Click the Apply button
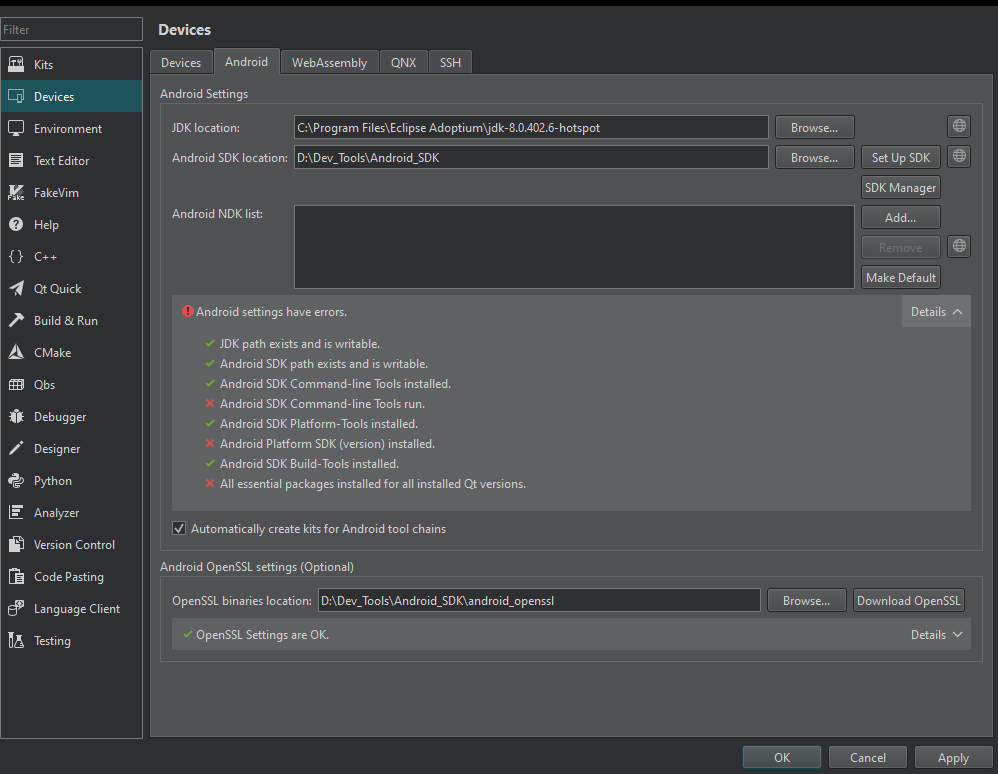The height and width of the screenshot is (774, 998). 952,757
